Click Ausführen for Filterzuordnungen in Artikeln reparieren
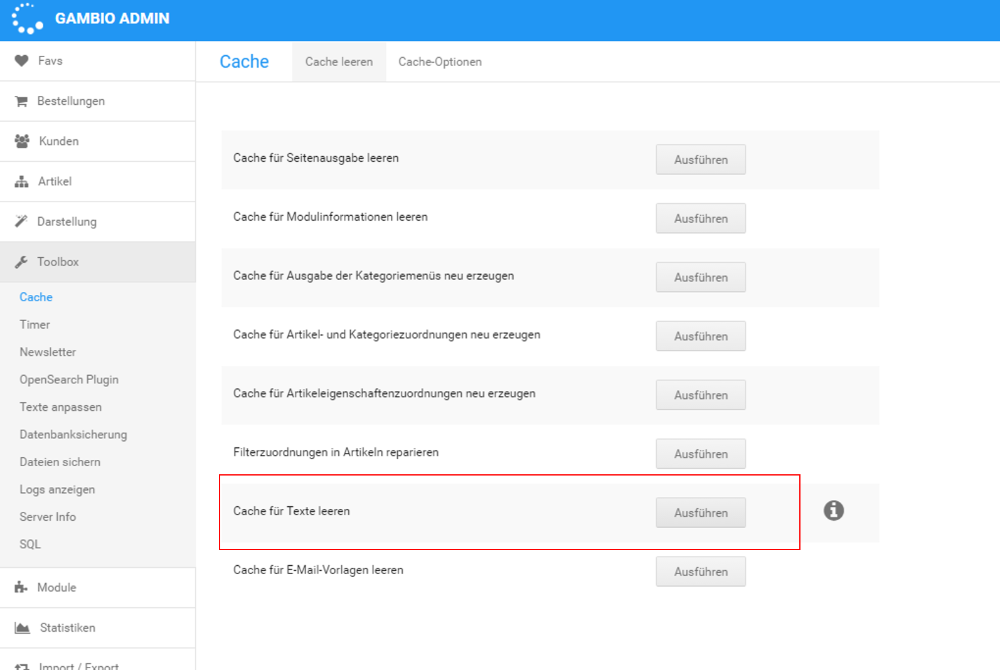The image size is (1000, 670). 701,454
